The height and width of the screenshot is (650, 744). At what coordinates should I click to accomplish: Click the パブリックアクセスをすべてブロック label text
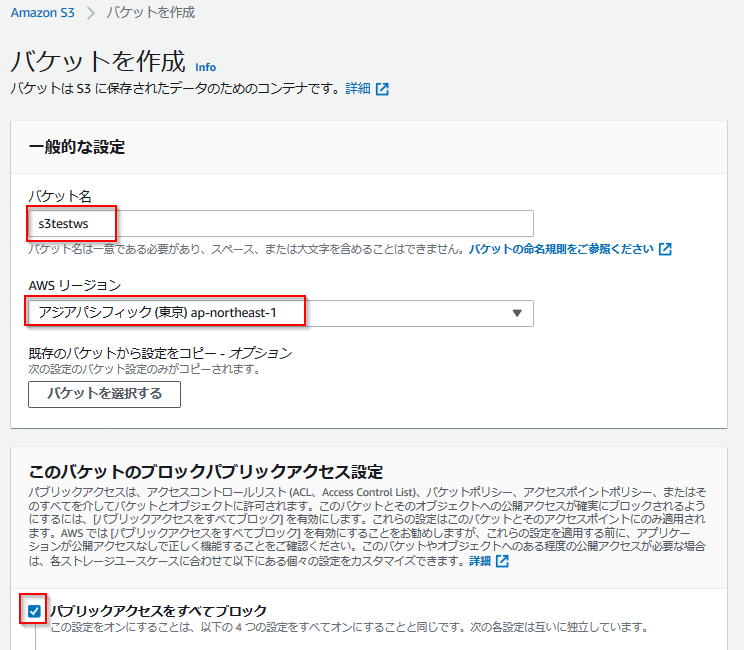[158, 611]
